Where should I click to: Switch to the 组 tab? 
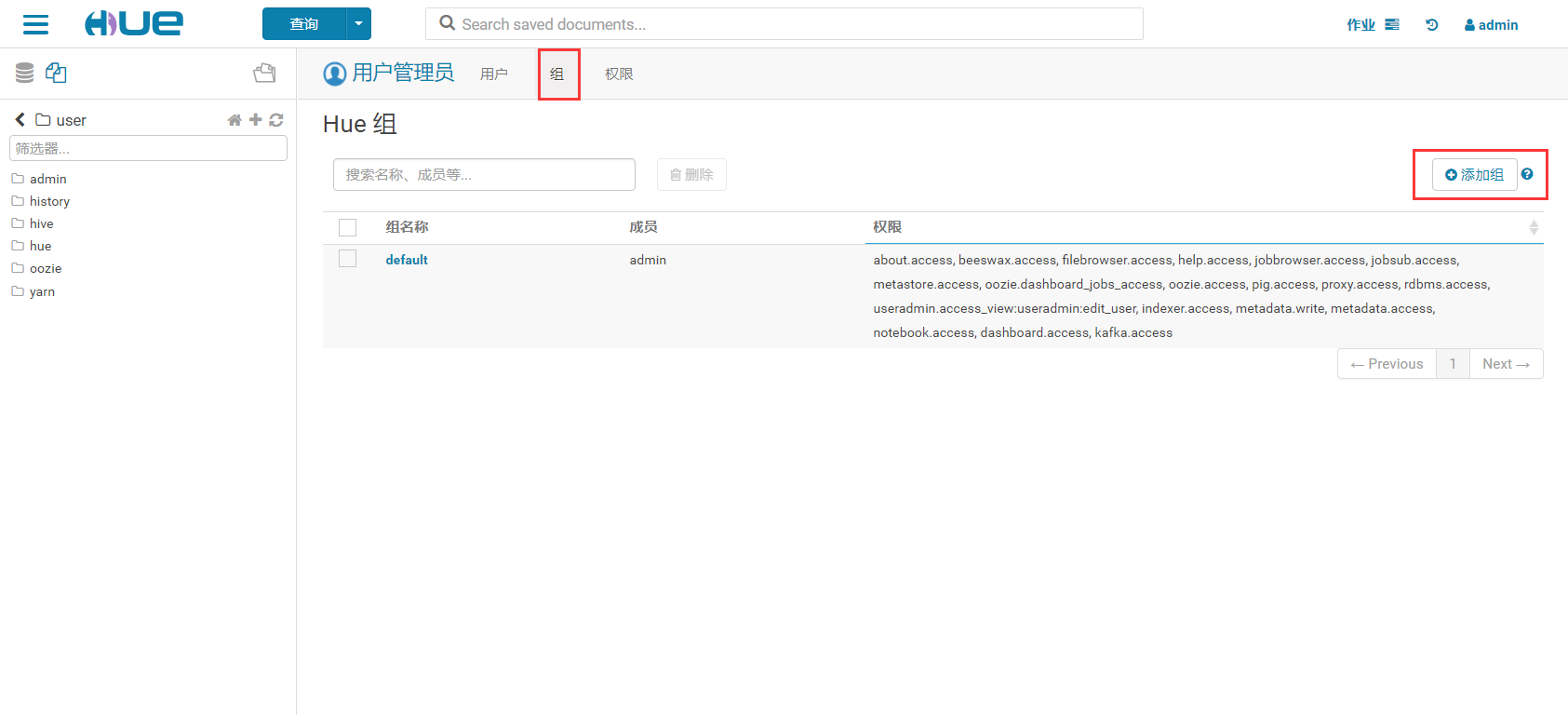[556, 74]
